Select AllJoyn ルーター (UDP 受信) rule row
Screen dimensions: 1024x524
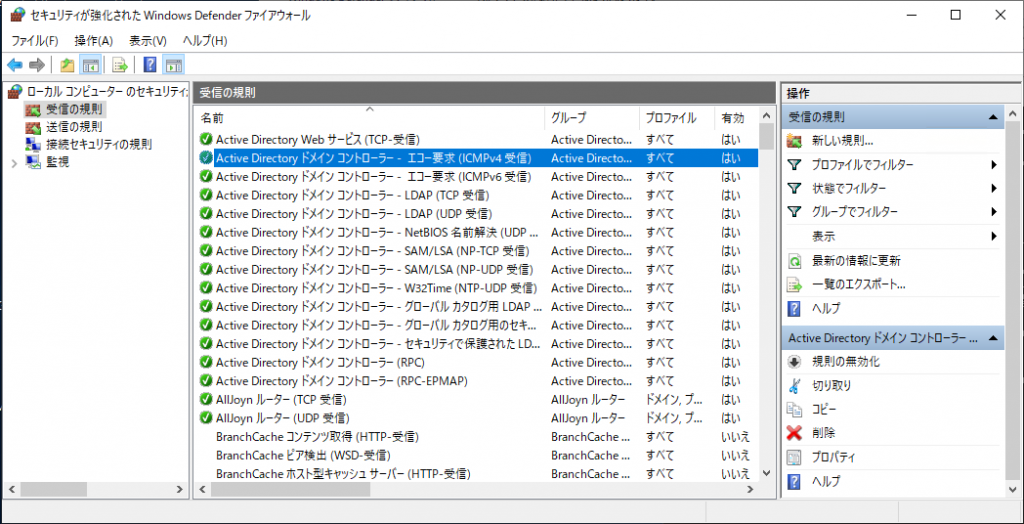(478, 418)
